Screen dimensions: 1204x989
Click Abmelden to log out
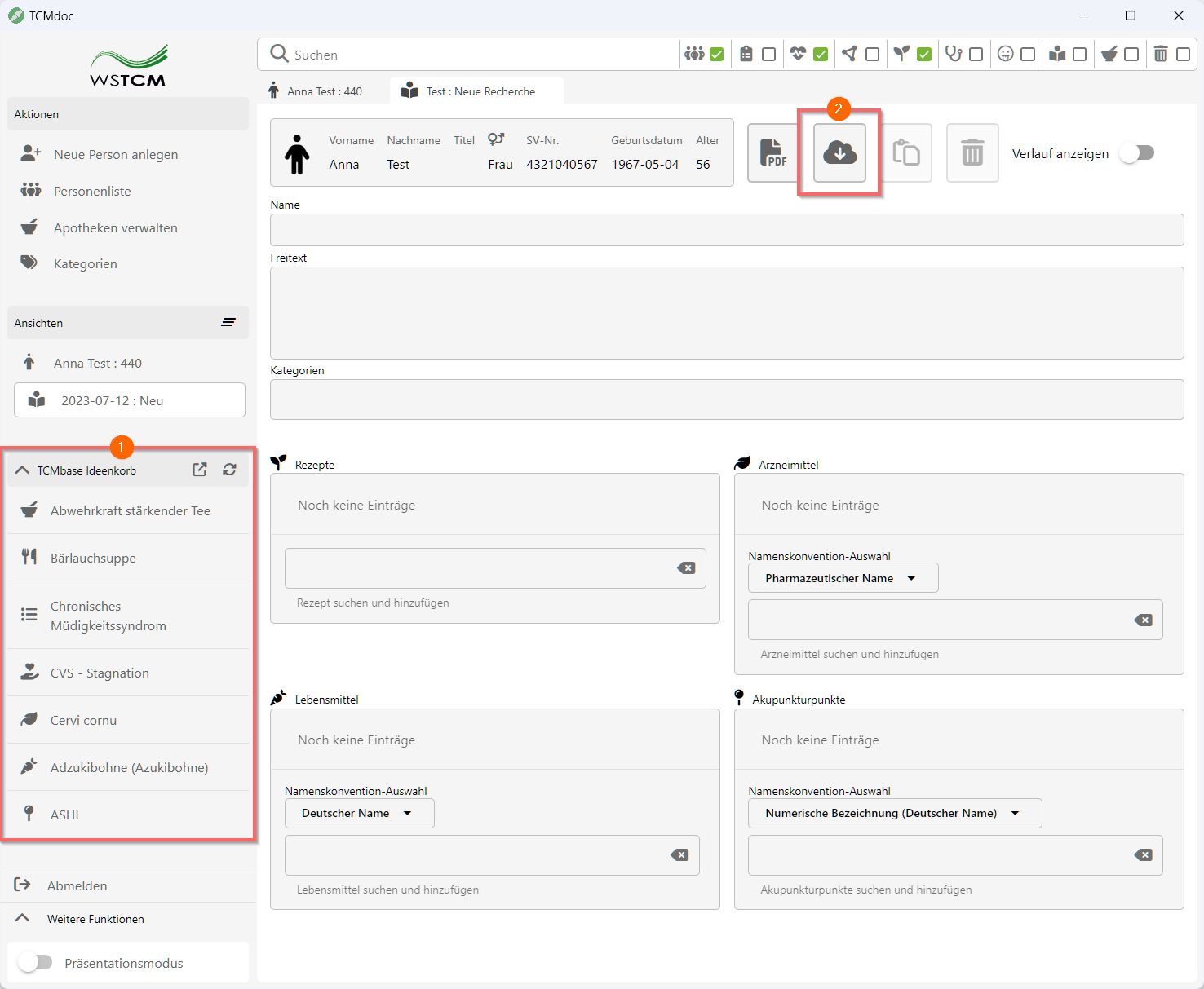pyautogui.click(x=77, y=885)
